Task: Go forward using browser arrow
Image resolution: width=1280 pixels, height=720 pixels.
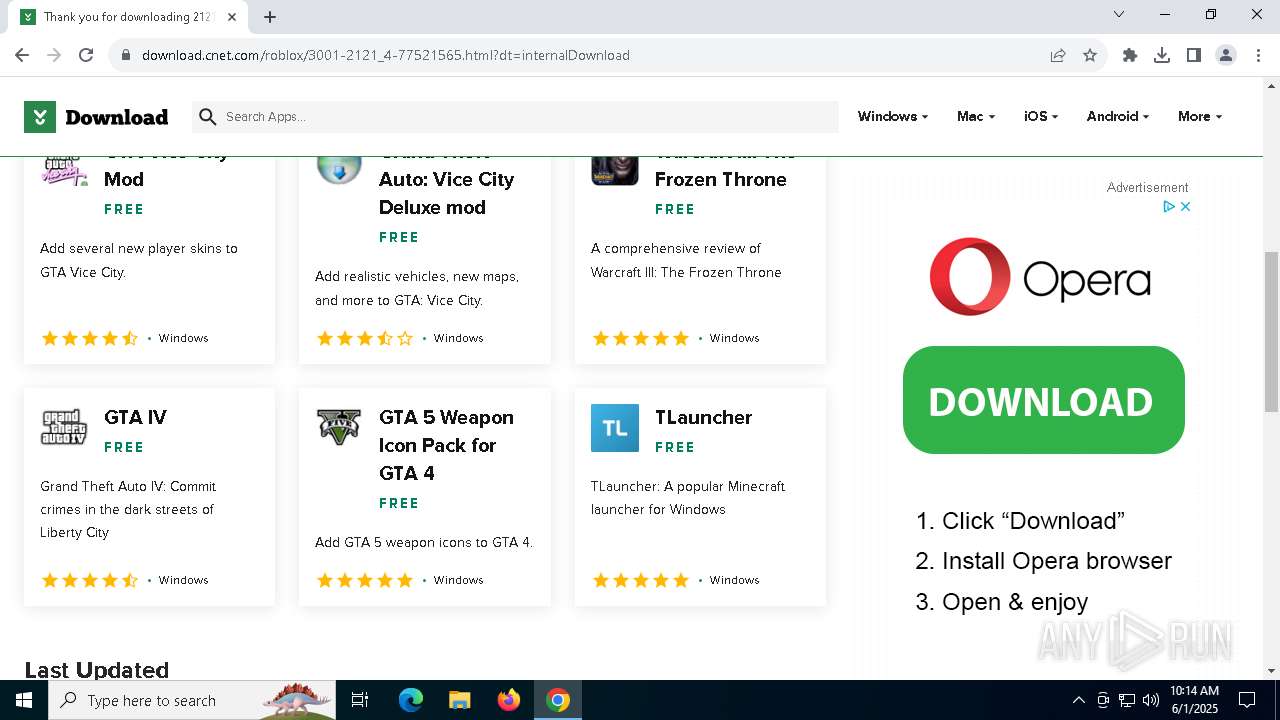Action: [54, 55]
